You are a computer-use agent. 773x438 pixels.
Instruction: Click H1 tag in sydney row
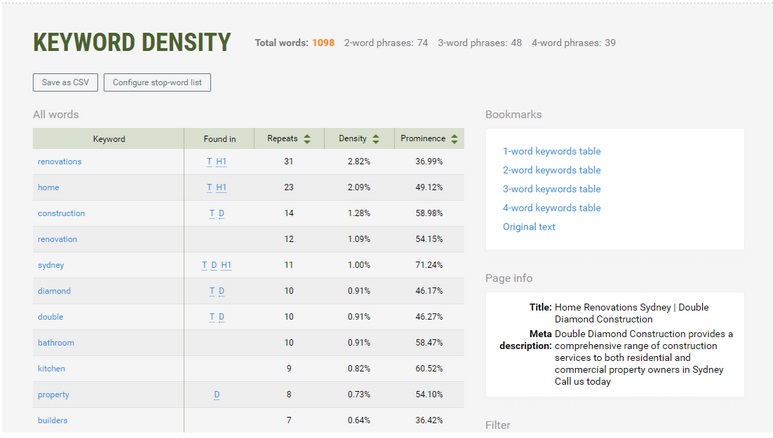tap(226, 265)
